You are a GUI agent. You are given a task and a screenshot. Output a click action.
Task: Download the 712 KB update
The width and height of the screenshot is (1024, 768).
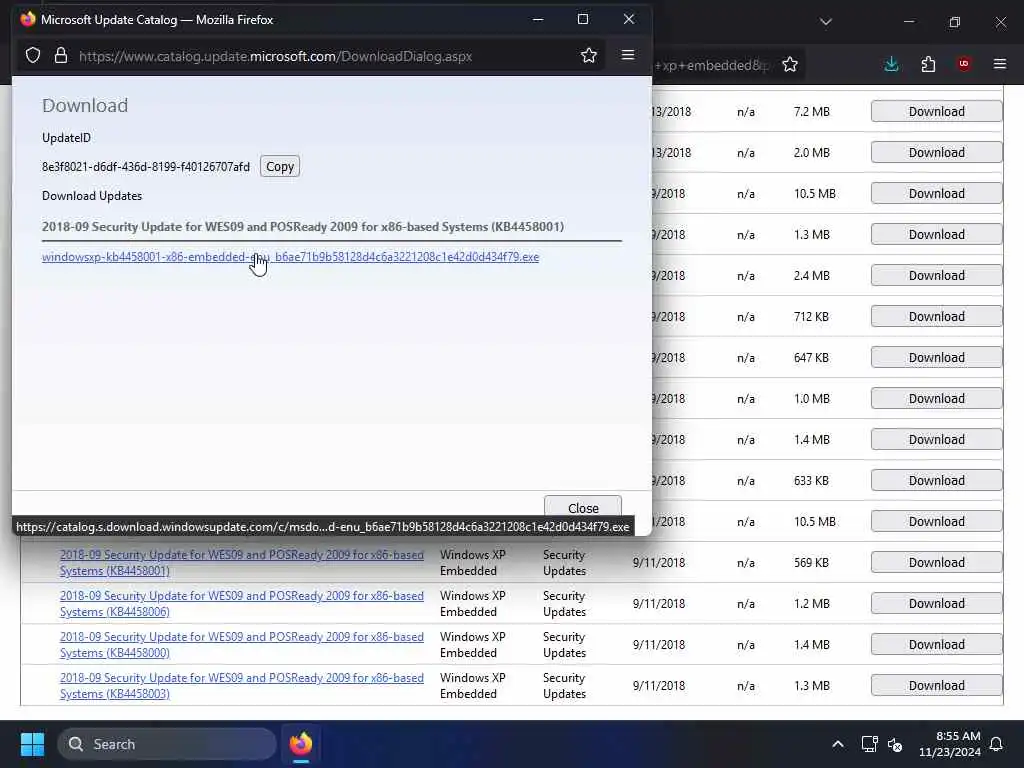point(936,316)
